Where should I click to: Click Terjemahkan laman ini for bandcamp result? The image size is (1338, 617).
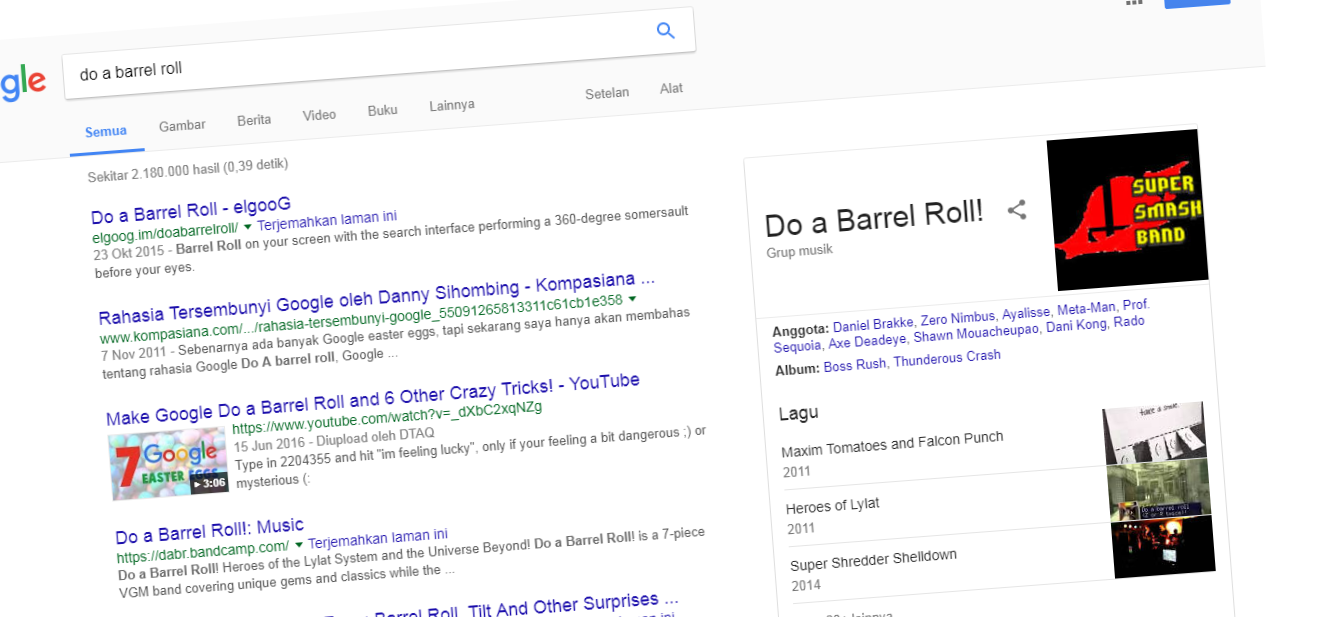[378, 537]
